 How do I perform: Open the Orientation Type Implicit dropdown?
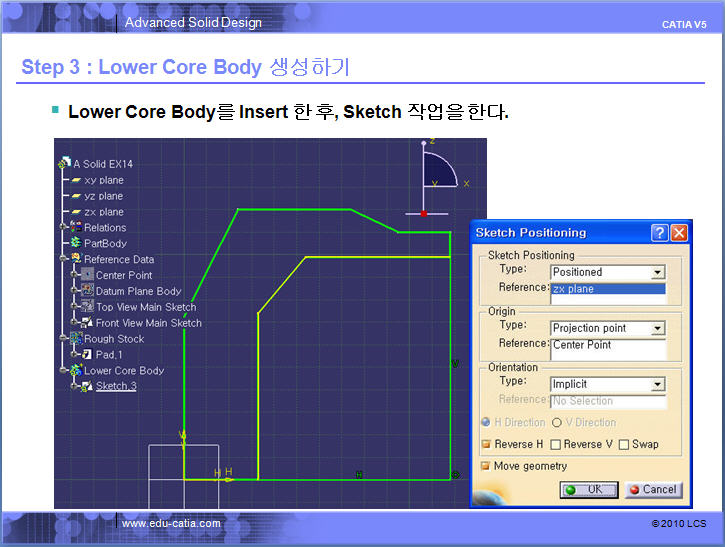pos(657,384)
